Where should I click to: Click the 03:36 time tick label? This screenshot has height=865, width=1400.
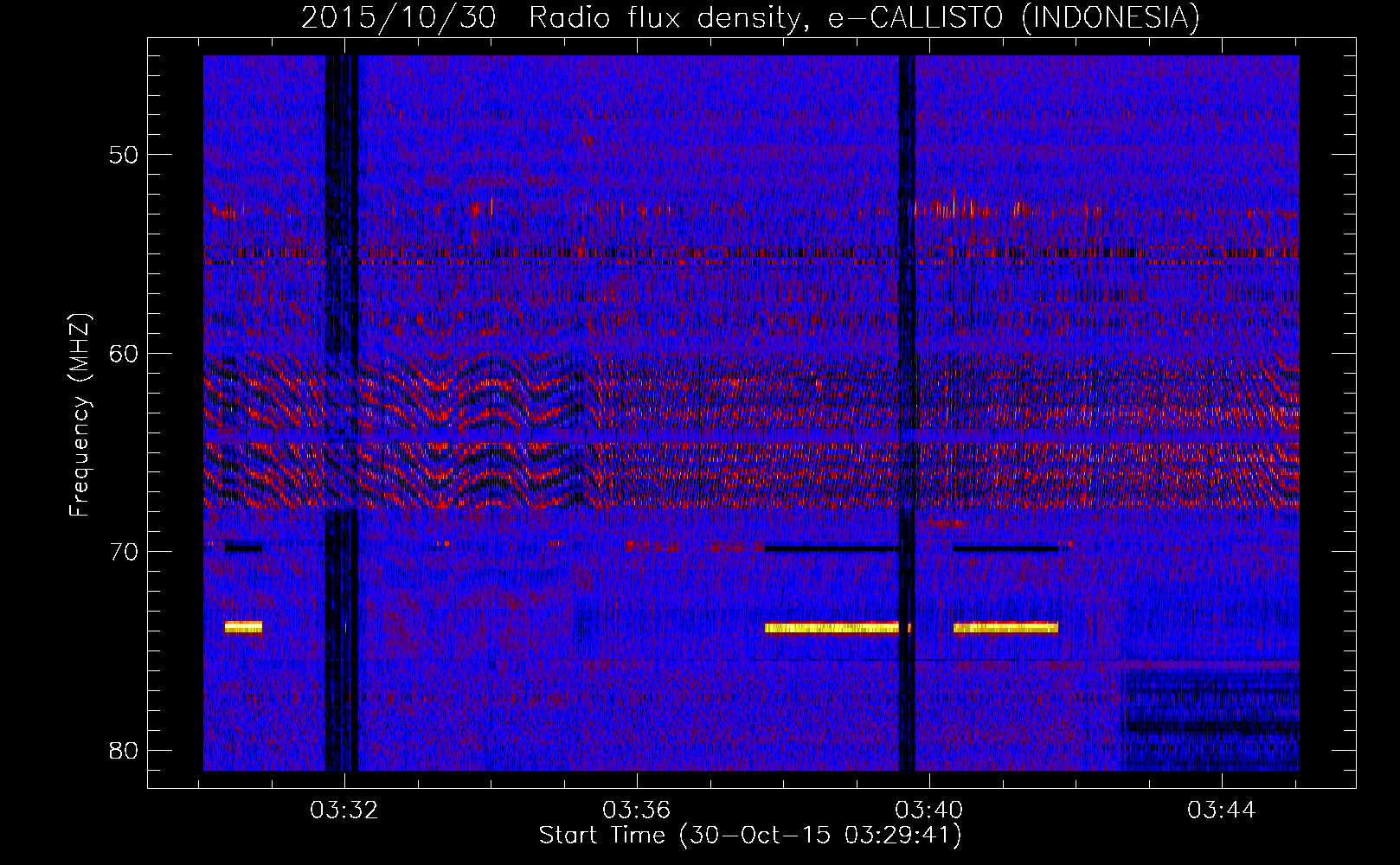637,811
